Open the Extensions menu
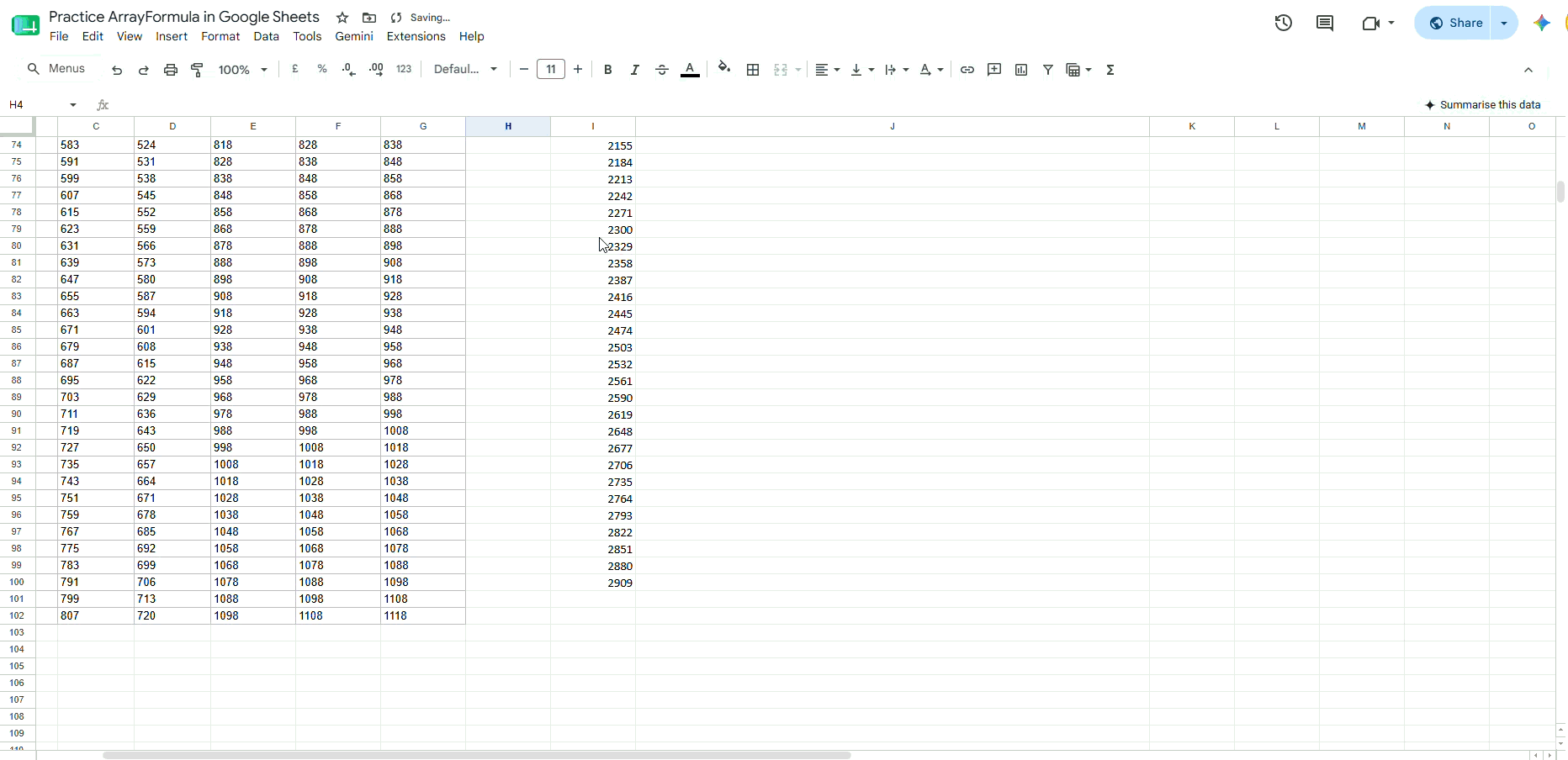 pyautogui.click(x=416, y=36)
